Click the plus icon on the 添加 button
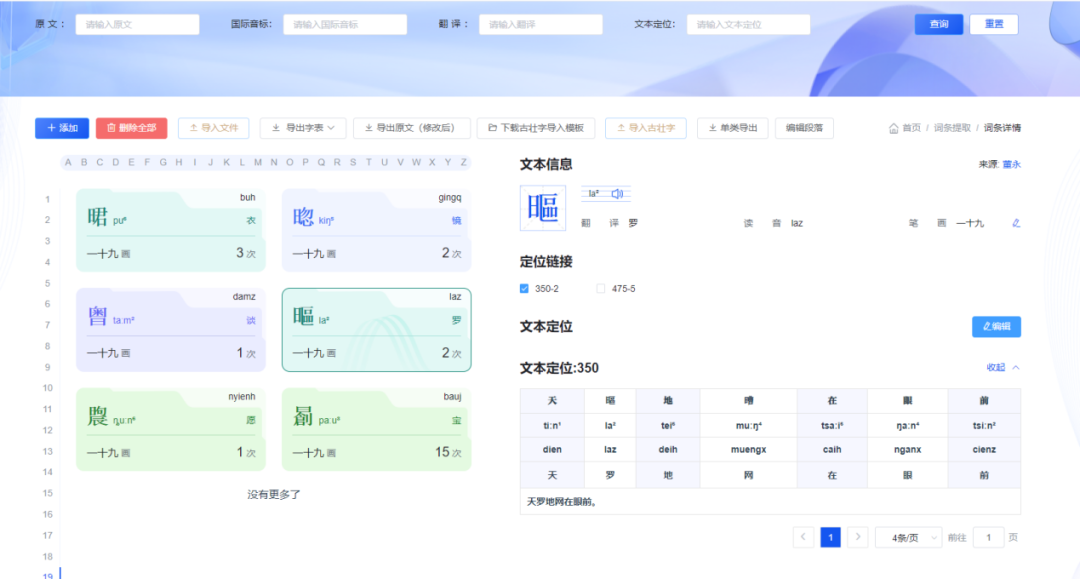Screen dimensions: 1080x579 coord(49,128)
